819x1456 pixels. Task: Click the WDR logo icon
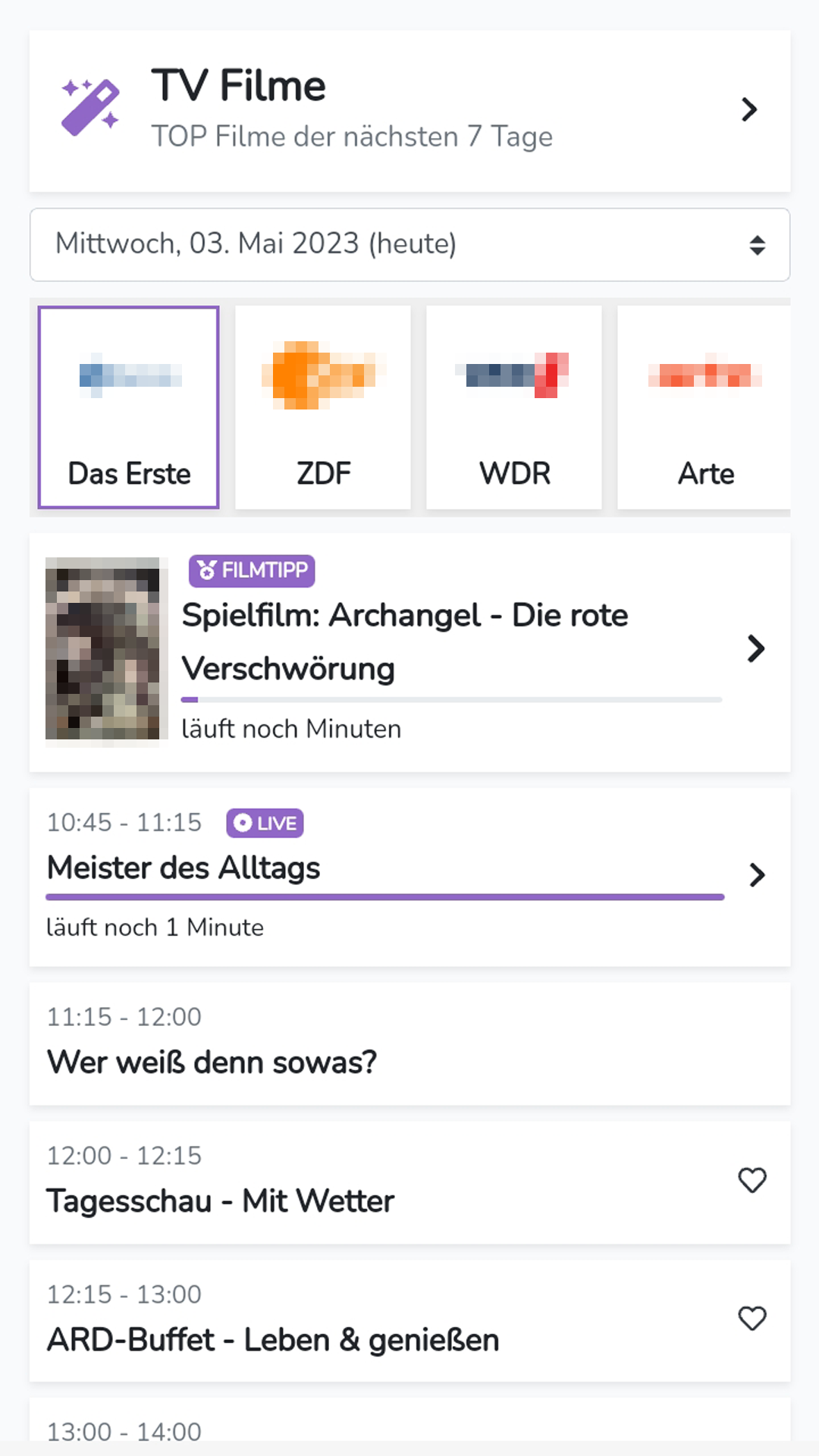click(516, 375)
